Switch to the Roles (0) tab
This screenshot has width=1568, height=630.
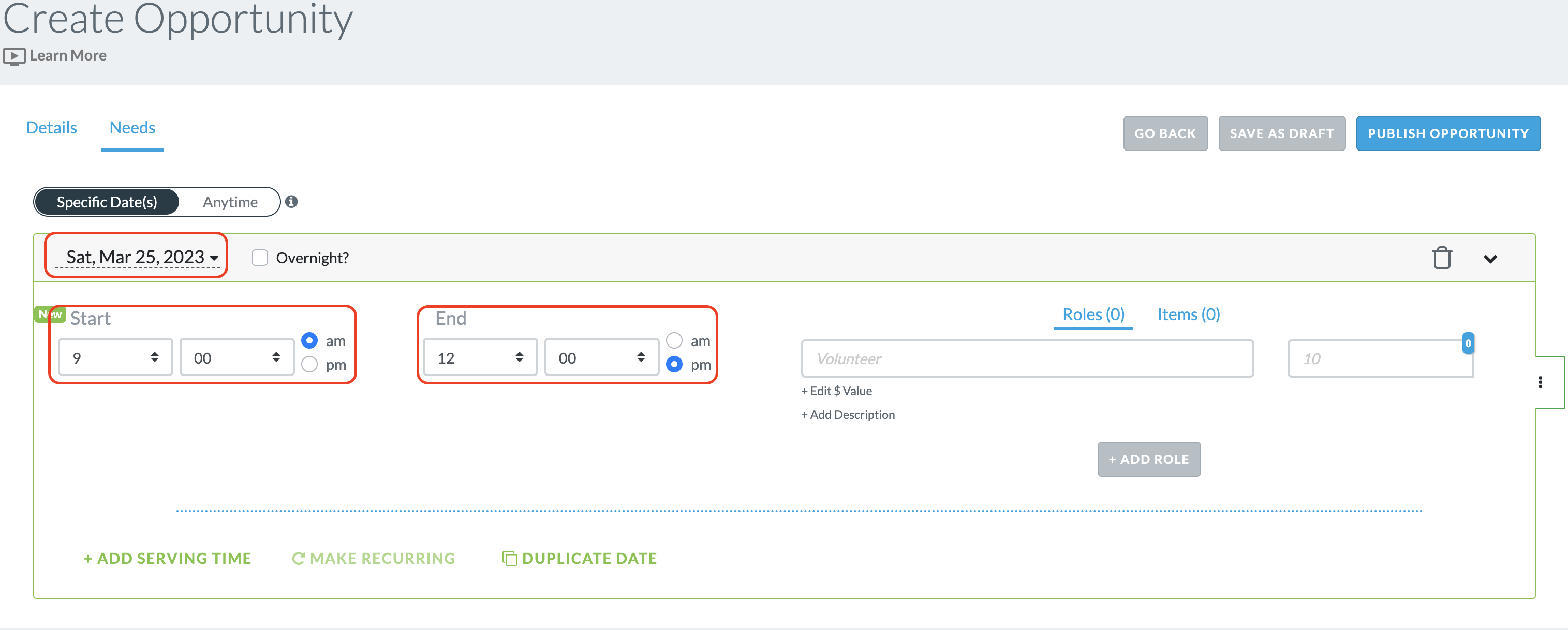1093,314
